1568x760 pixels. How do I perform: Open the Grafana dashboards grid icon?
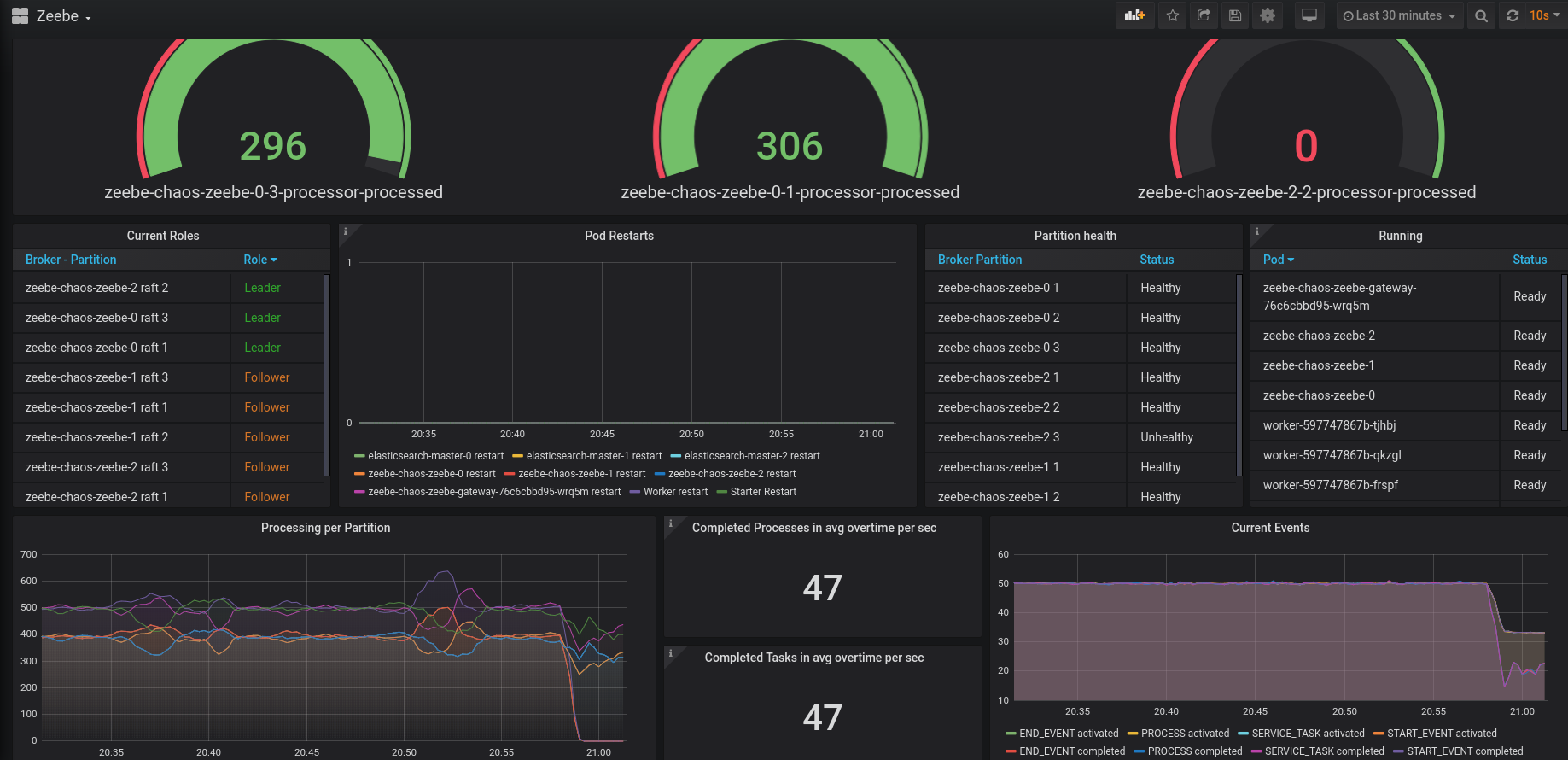tap(20, 16)
